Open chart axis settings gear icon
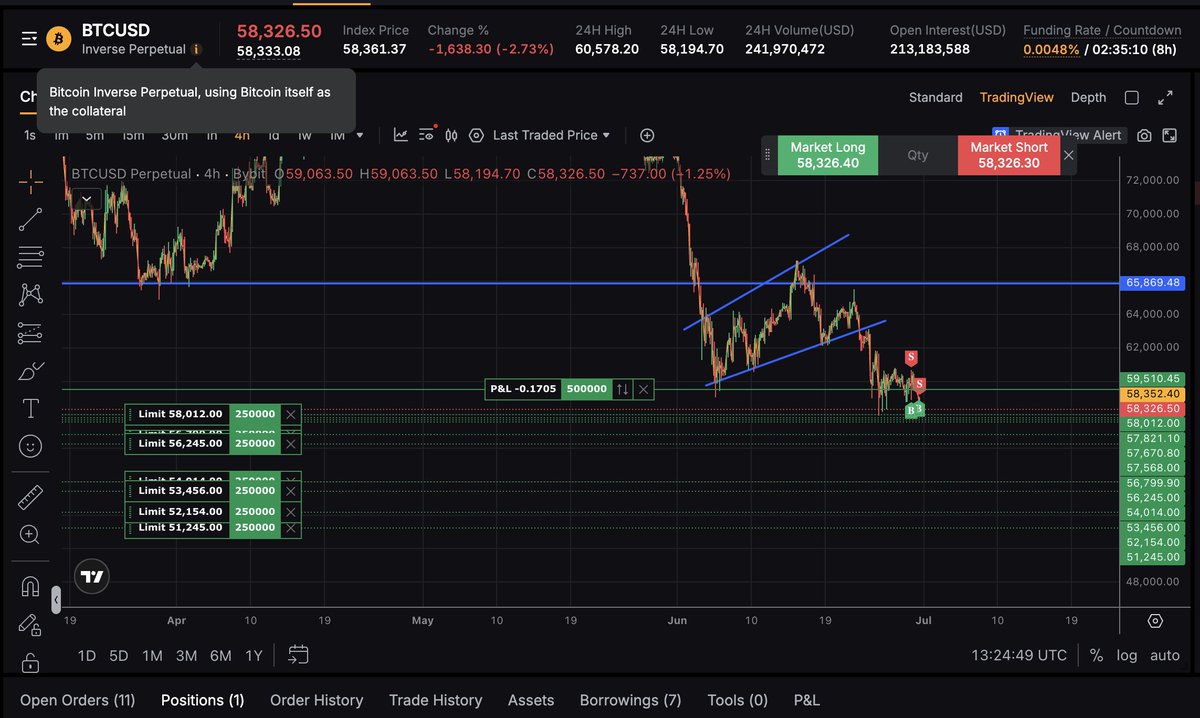The width and height of the screenshot is (1200, 718). 1155,621
